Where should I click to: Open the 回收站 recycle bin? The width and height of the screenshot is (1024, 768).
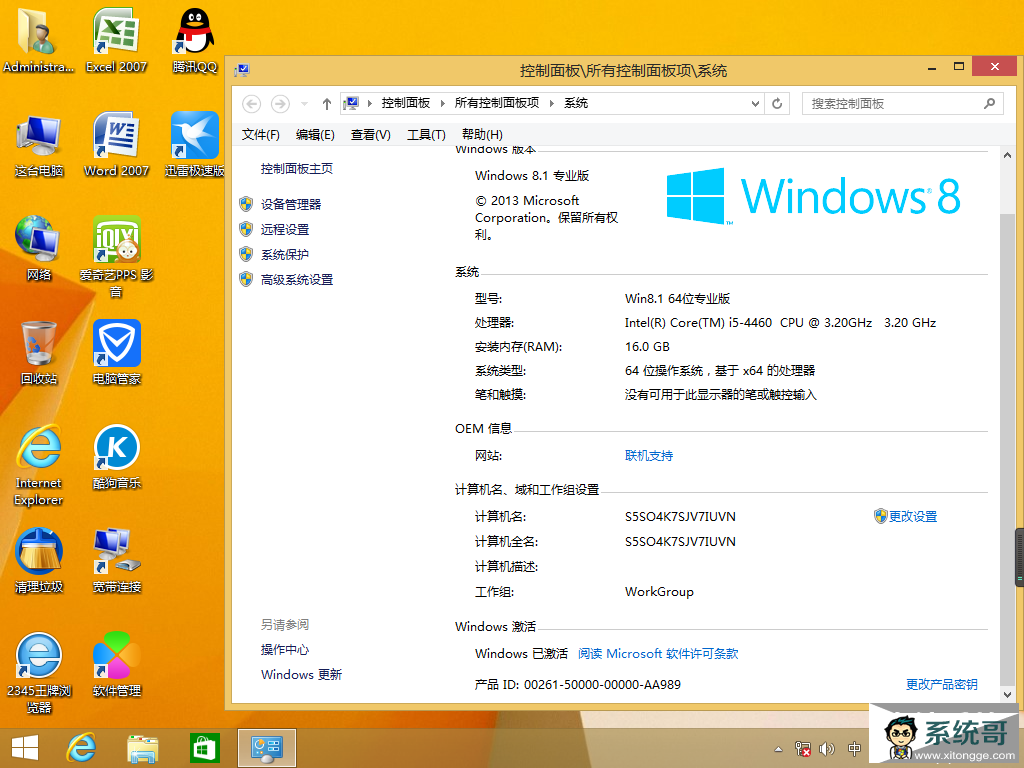39,353
